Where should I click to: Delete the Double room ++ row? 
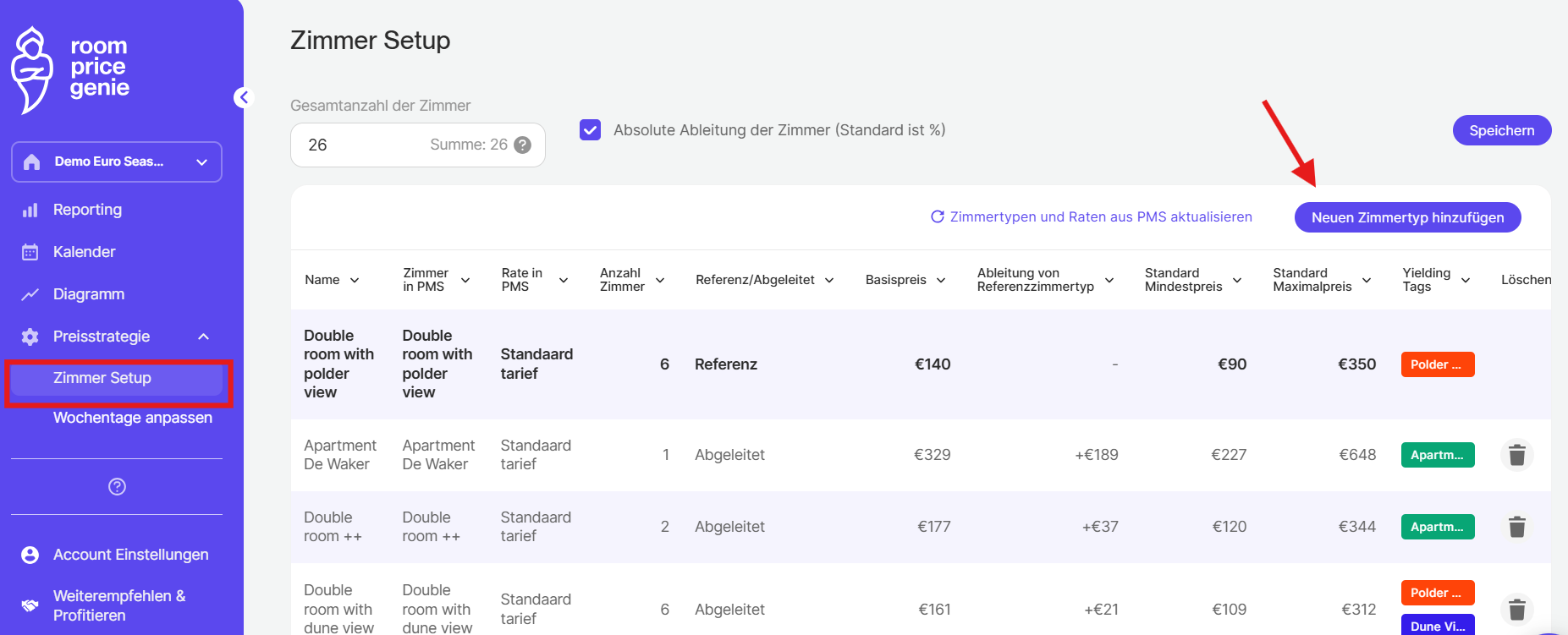point(1516,527)
